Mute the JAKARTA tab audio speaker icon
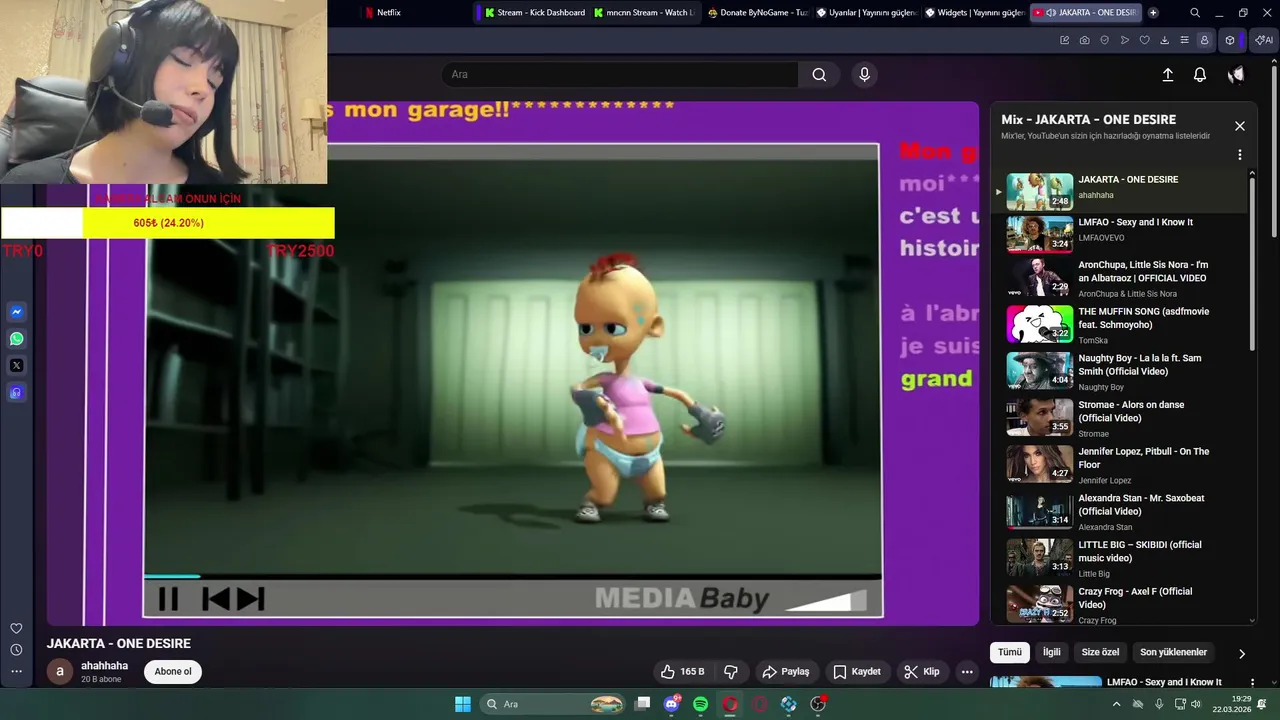The image size is (1280, 720). [1051, 13]
